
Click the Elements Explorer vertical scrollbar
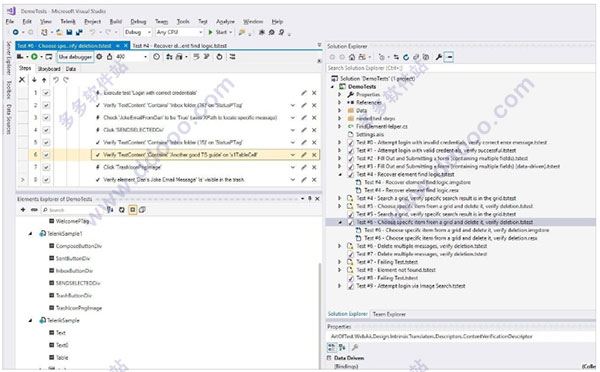pos(320,314)
